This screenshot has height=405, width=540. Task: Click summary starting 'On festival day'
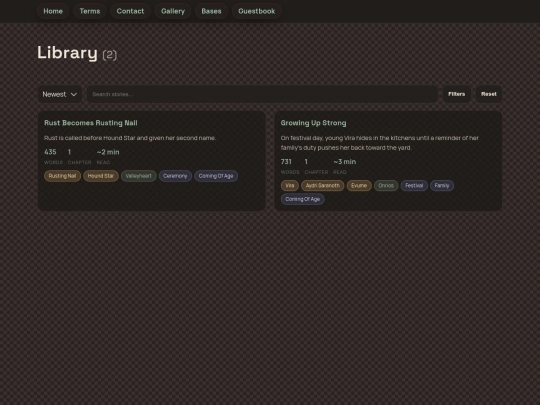pyautogui.click(x=380, y=143)
